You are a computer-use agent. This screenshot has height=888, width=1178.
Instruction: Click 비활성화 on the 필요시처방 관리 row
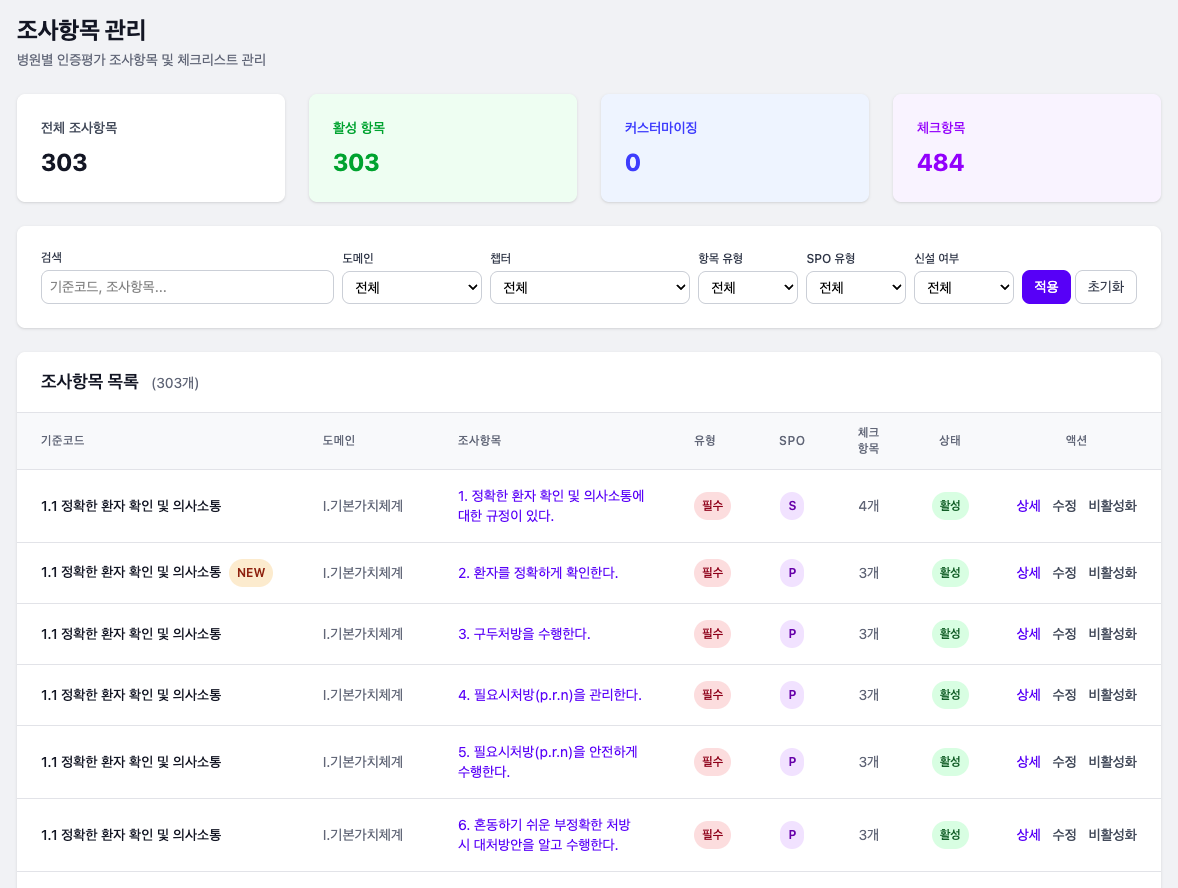tap(1112, 695)
